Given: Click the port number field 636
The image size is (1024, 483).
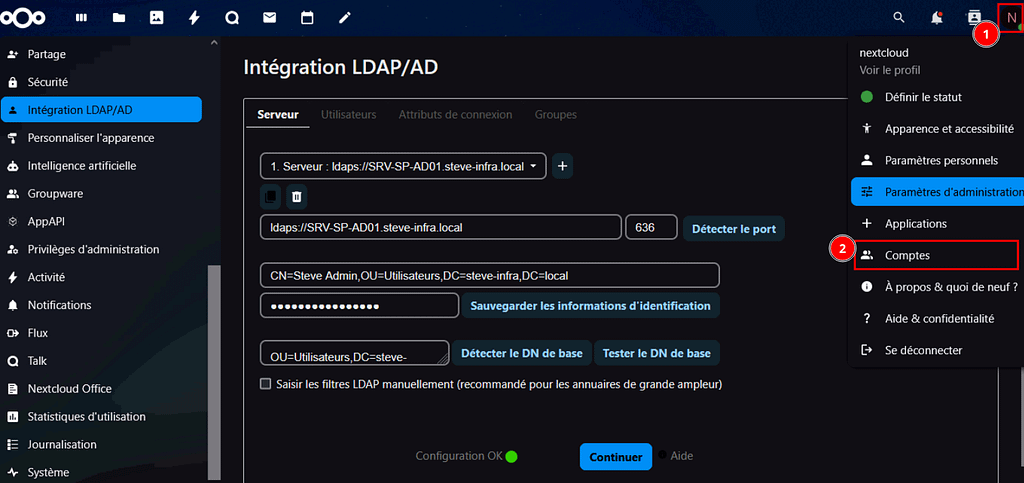Looking at the screenshot, I should 651,228.
